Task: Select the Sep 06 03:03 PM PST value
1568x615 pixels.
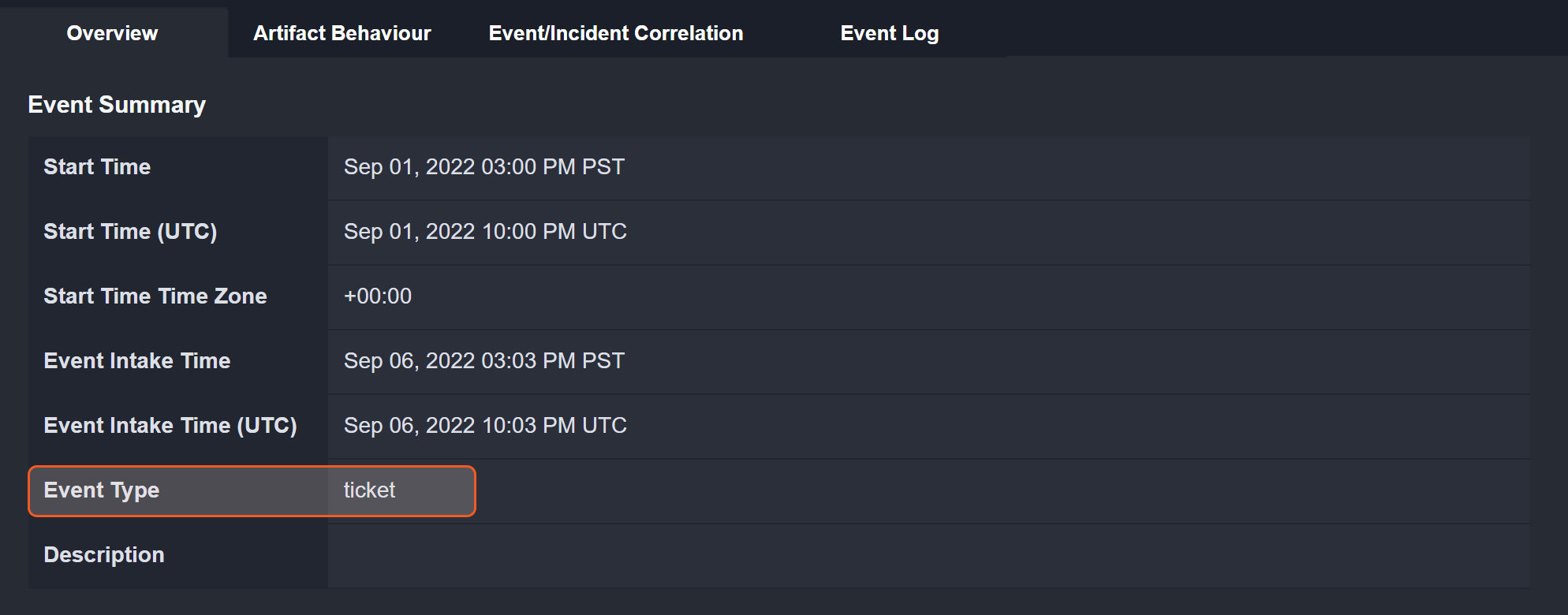Action: pyautogui.click(x=483, y=361)
